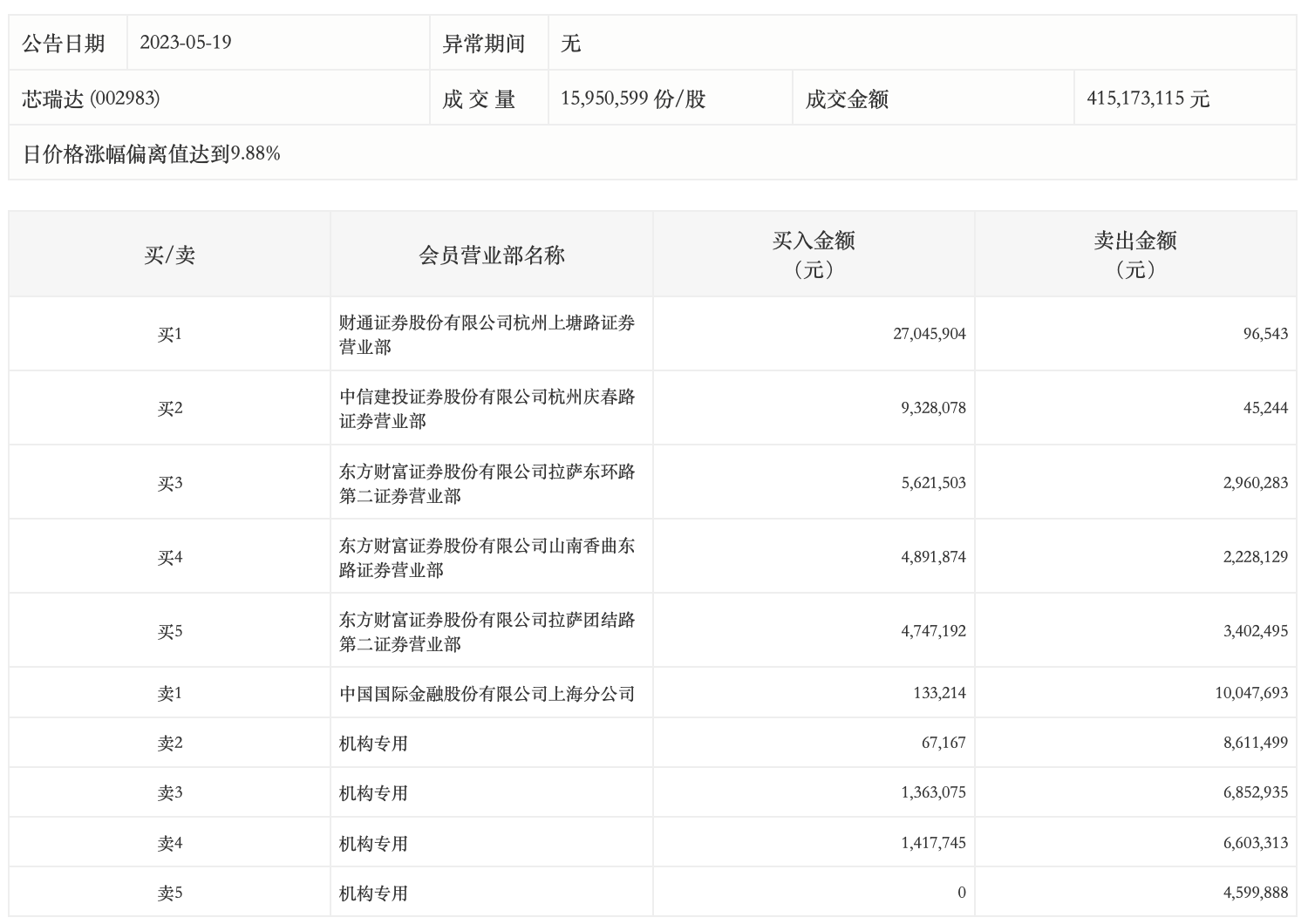
Task: Open 财通证券杭州上塘路证券营业部 entry
Action: [487, 335]
